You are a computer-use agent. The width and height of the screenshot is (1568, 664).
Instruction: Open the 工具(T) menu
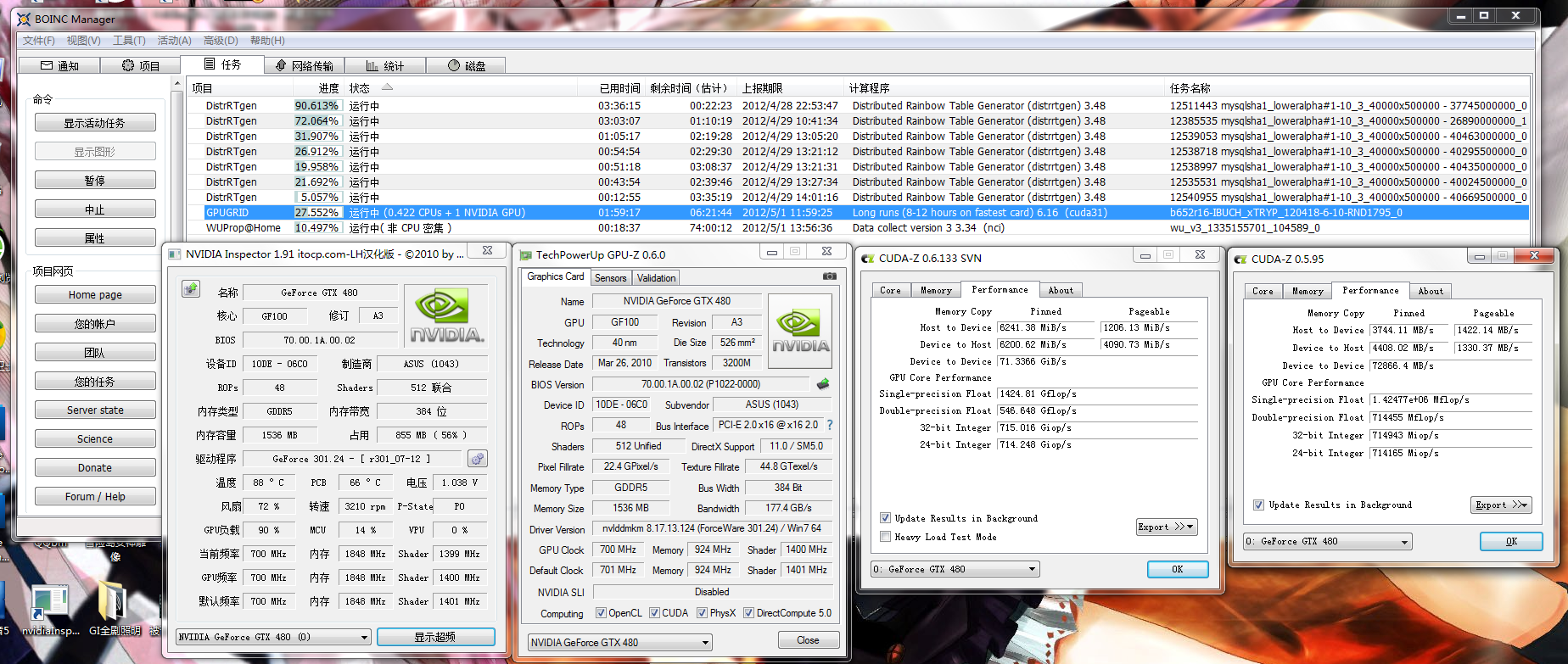tap(129, 41)
